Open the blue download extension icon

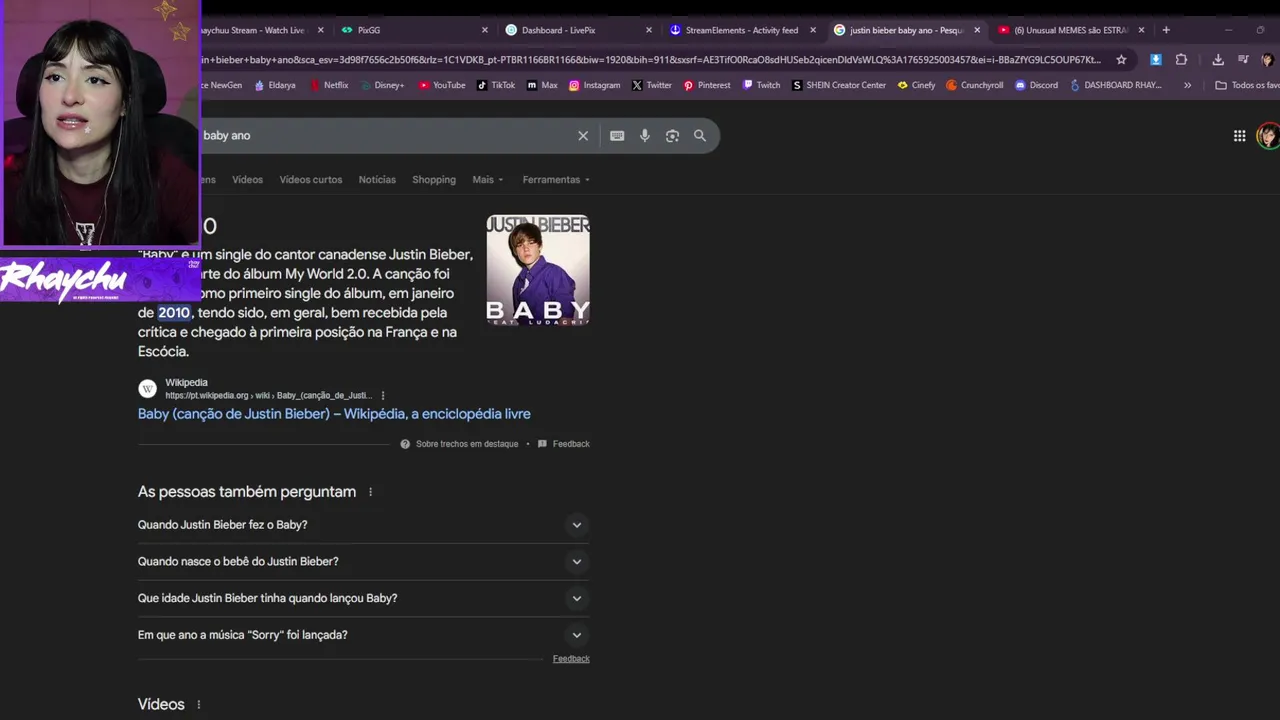[1156, 60]
